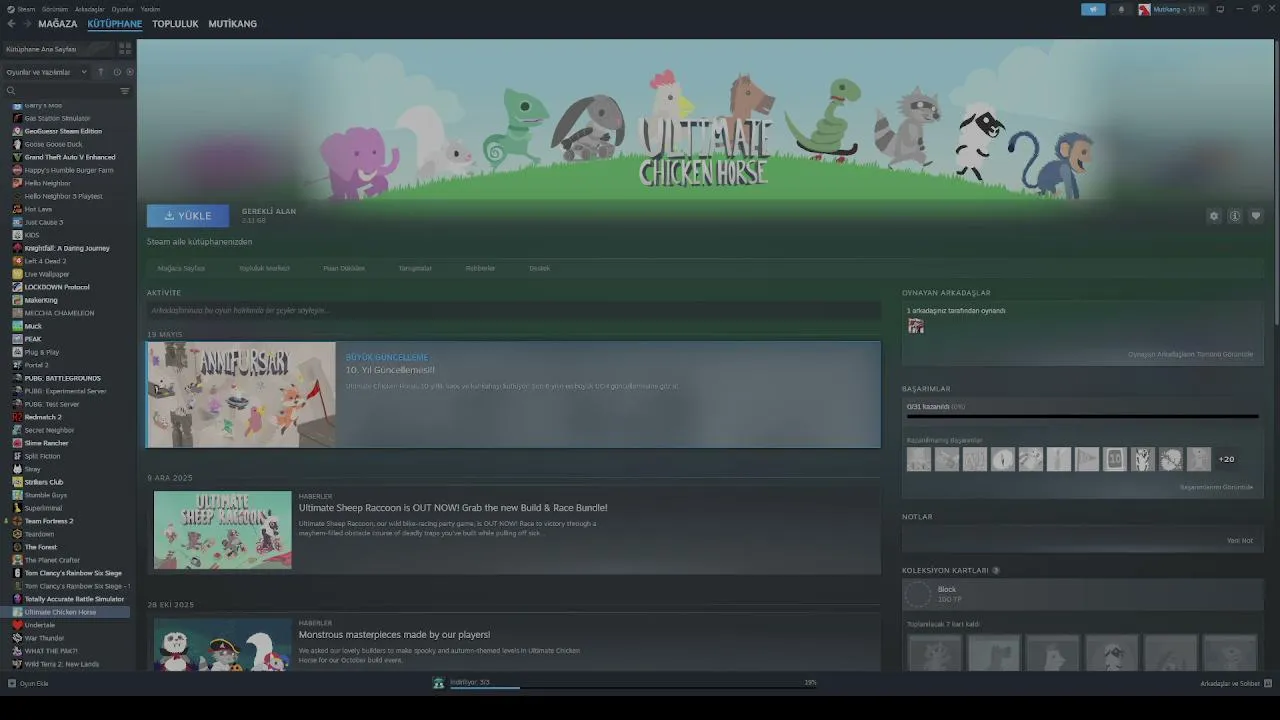Go to the MAĞAZA tab

[x=58, y=24]
